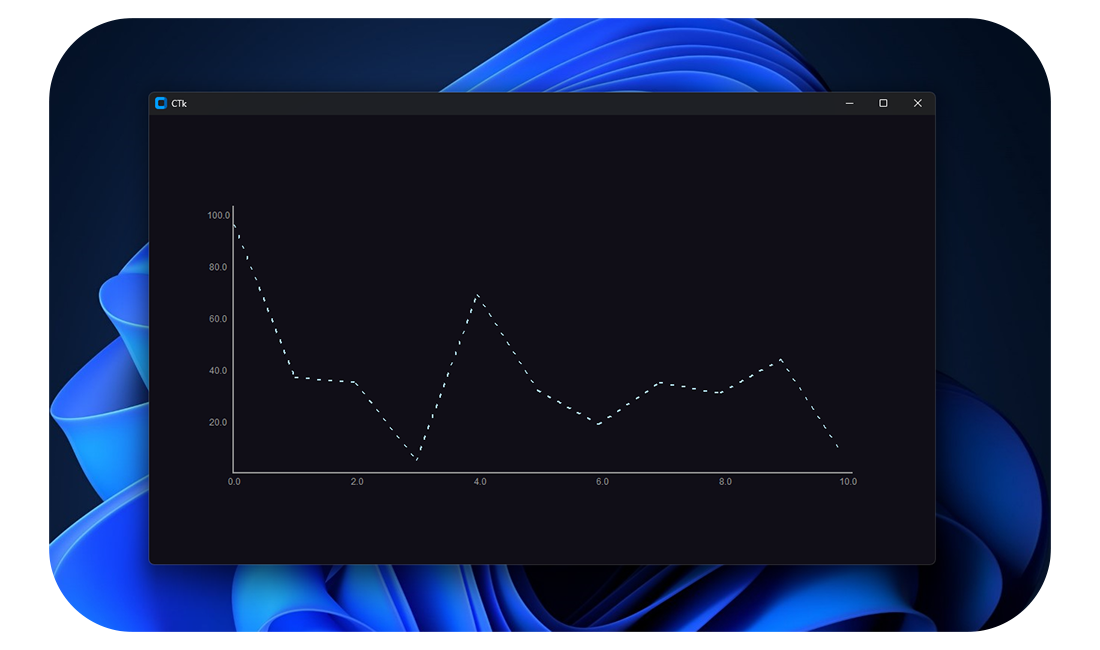
Task: Click the 40.0 y-axis label
Action: (x=218, y=371)
